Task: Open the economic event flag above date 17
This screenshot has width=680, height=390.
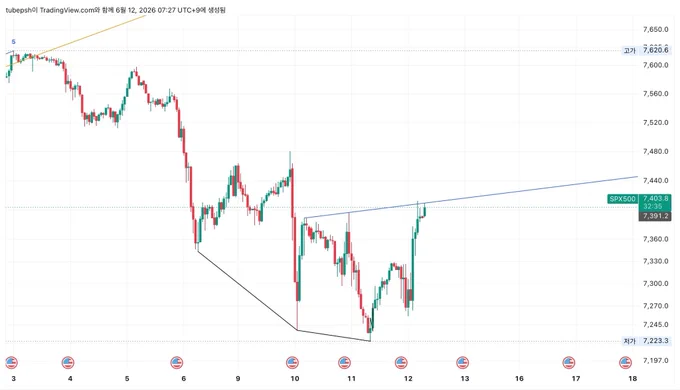Action: pyautogui.click(x=569, y=362)
